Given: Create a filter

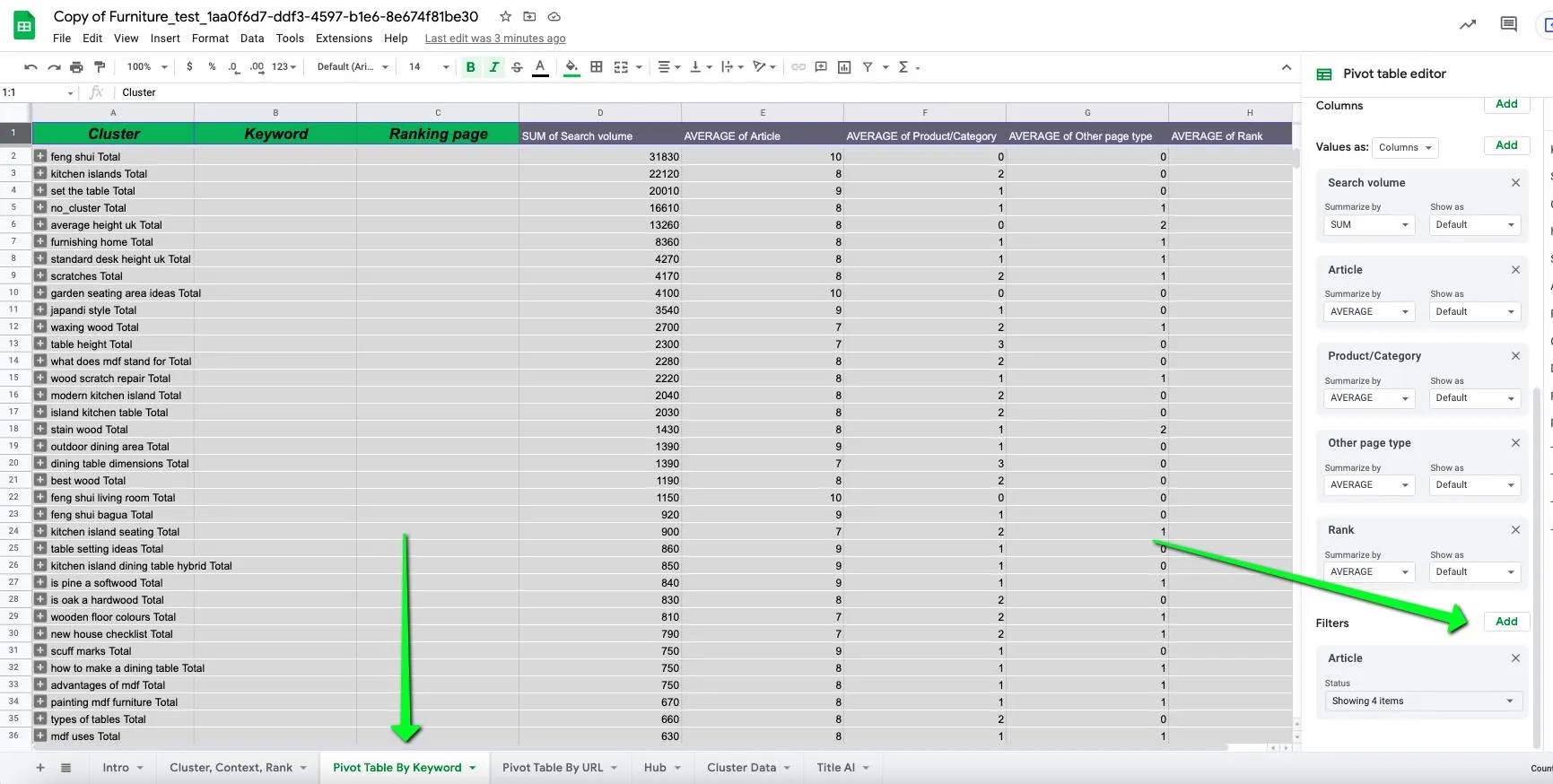Looking at the screenshot, I should click(868, 67).
